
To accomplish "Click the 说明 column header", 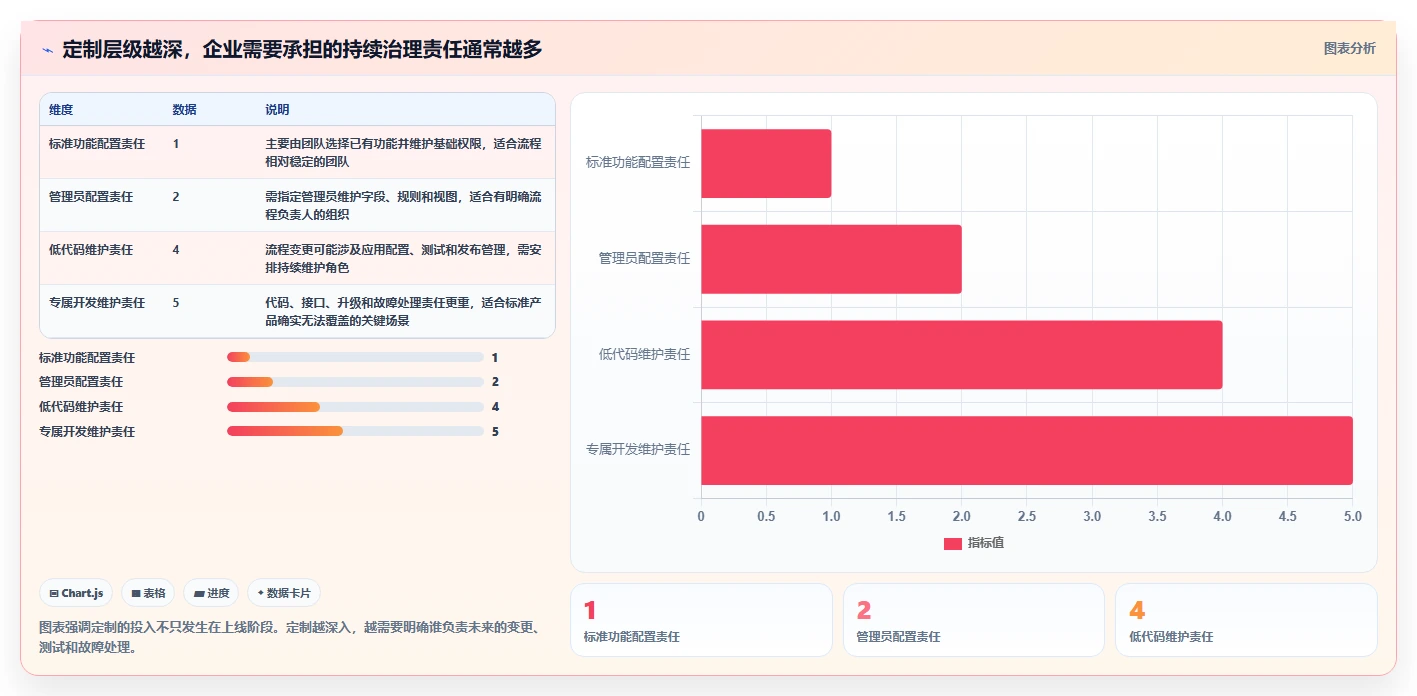I will tap(277, 110).
